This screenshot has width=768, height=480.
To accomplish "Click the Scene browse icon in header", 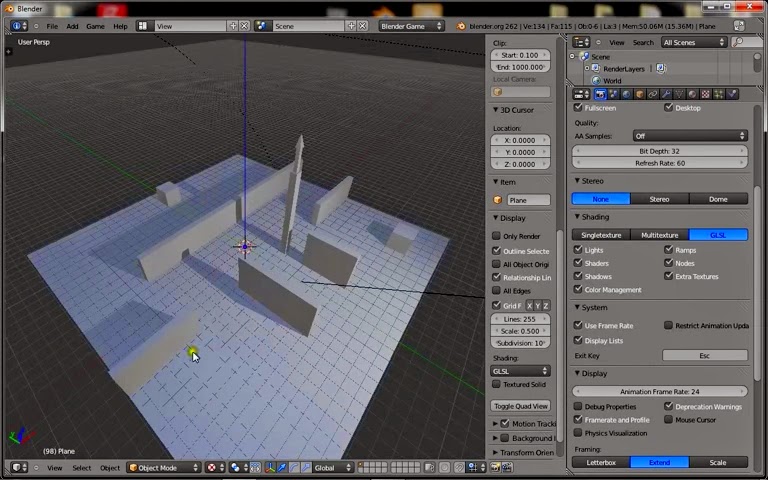I will click(x=262, y=26).
